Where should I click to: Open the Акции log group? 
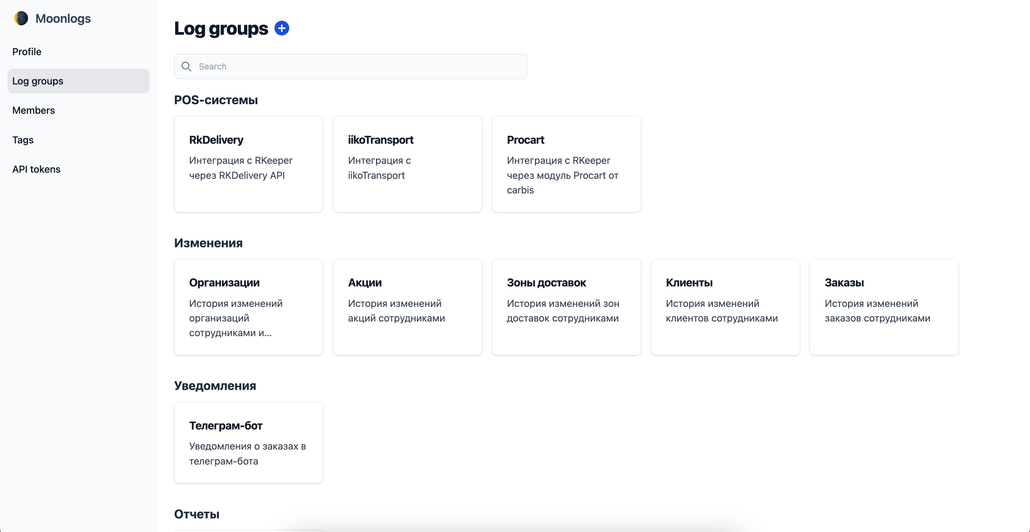pyautogui.click(x=407, y=307)
